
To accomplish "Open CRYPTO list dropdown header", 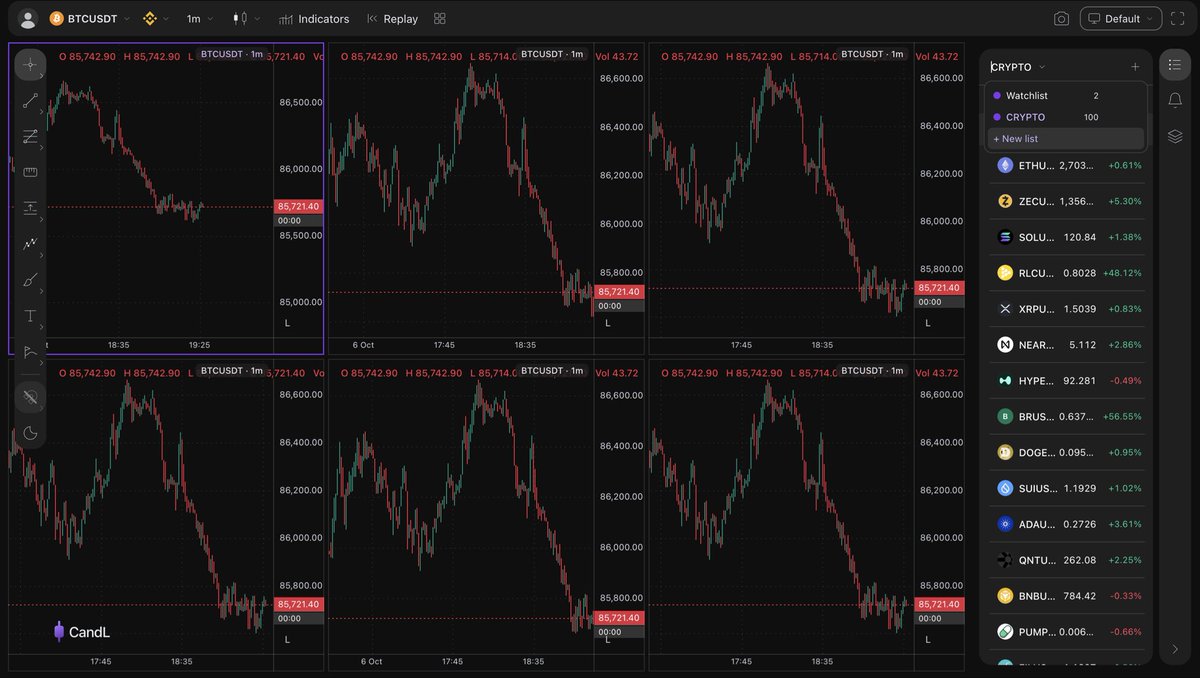I will point(1018,67).
